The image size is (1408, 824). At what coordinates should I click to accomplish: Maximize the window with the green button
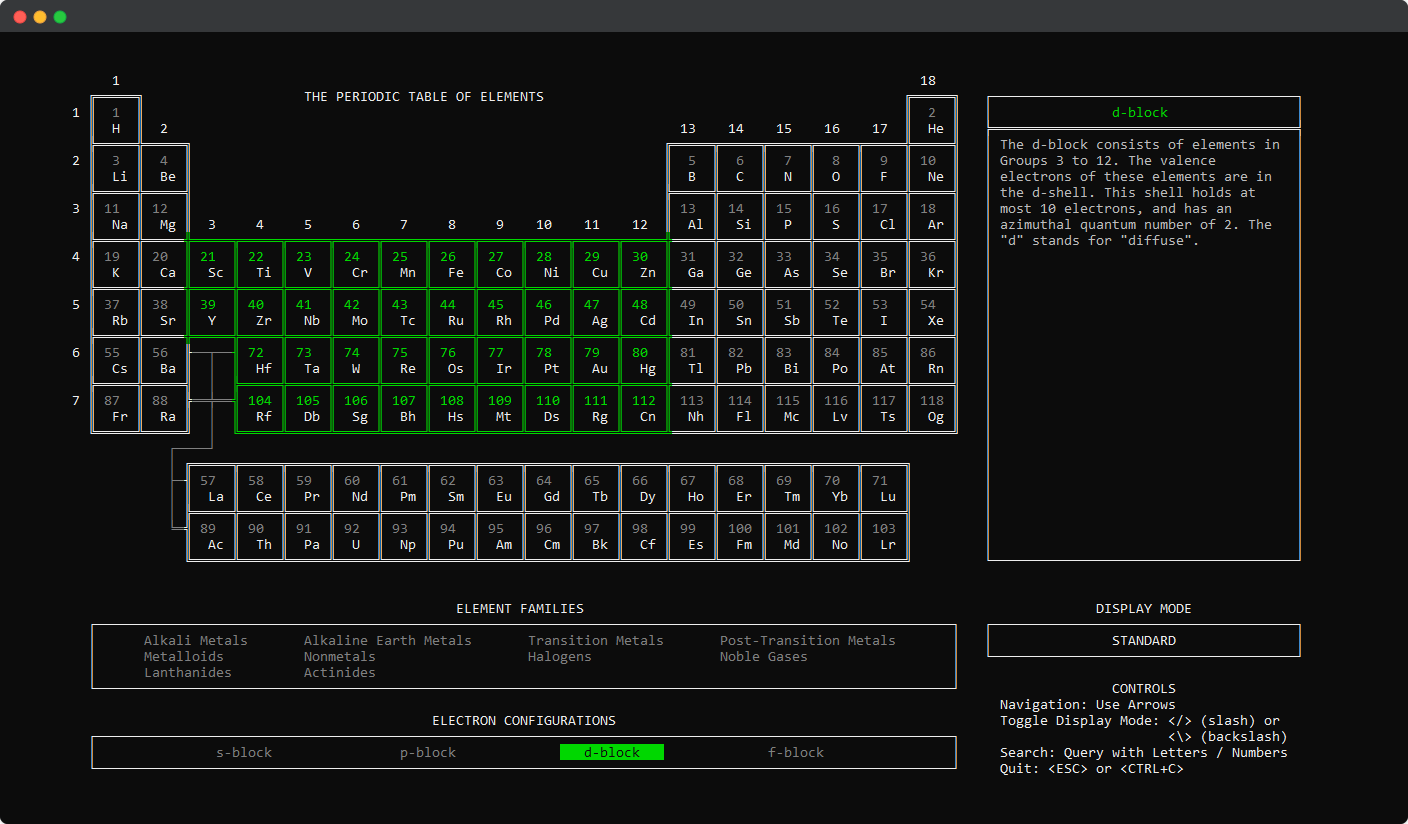pos(60,17)
